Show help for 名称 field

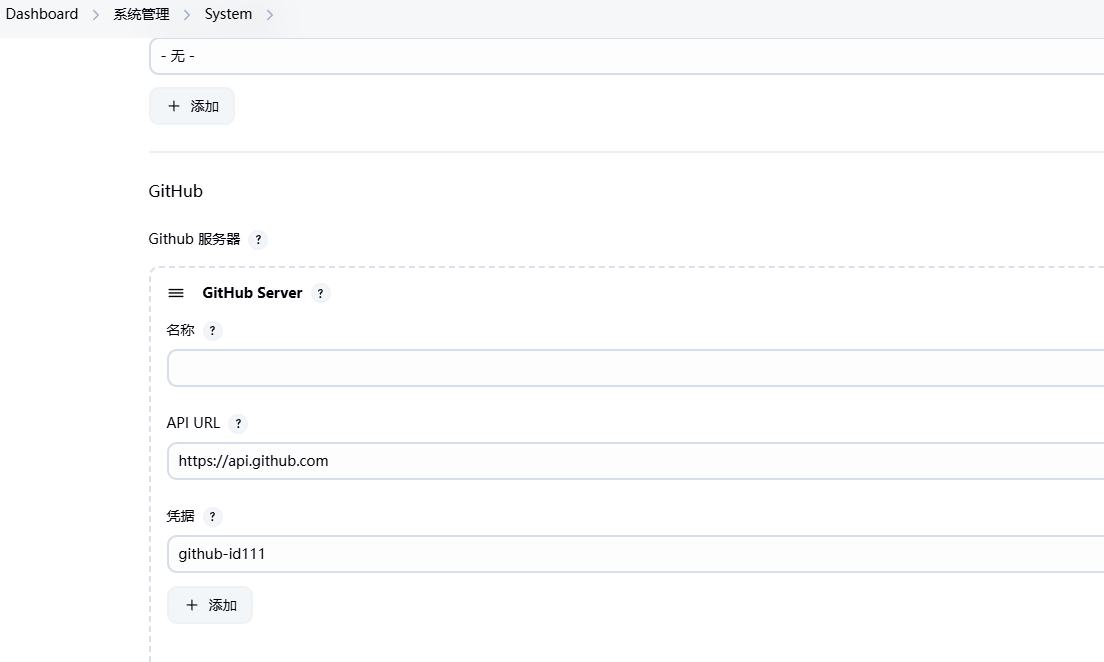213,330
